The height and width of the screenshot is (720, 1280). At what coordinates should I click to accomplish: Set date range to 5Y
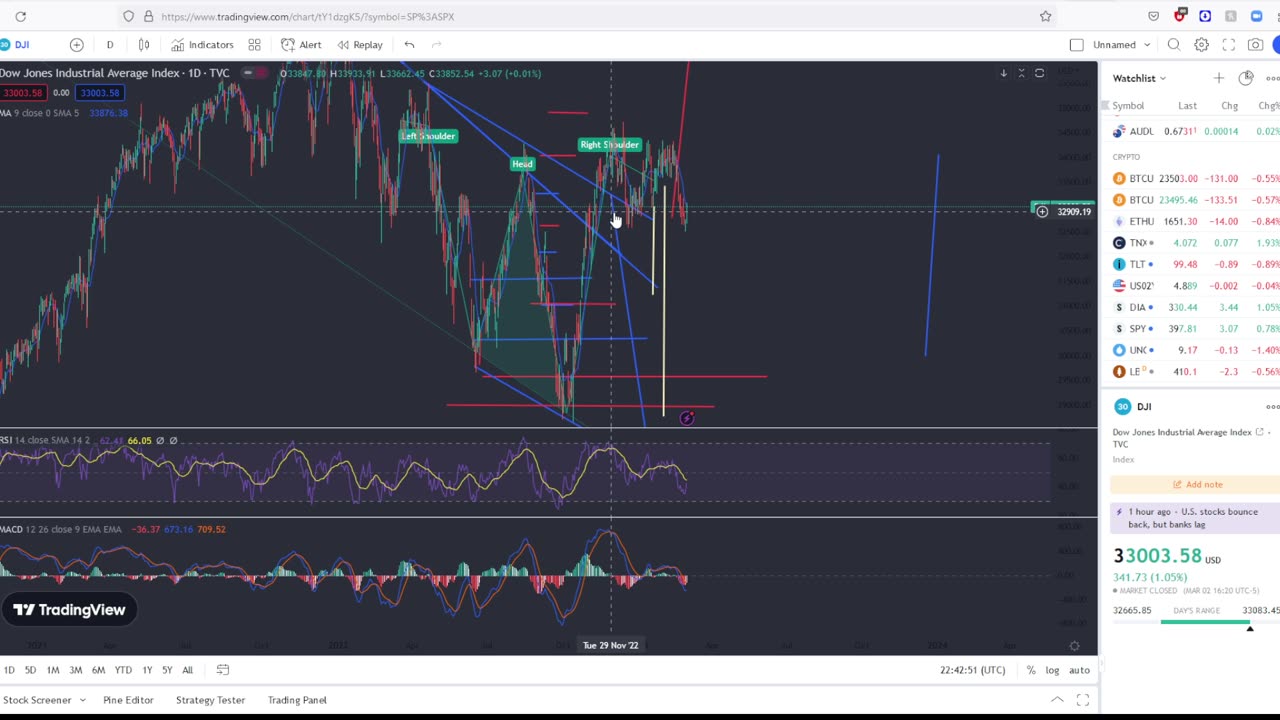coord(167,670)
